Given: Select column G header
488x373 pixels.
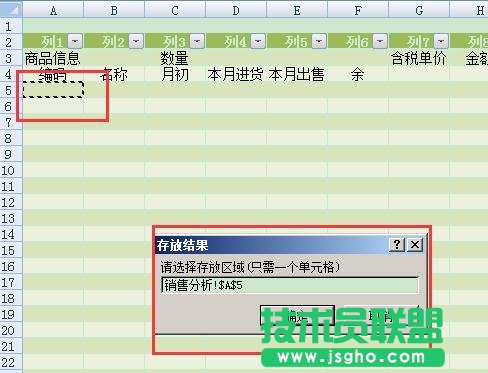Looking at the screenshot, I should (419, 10).
